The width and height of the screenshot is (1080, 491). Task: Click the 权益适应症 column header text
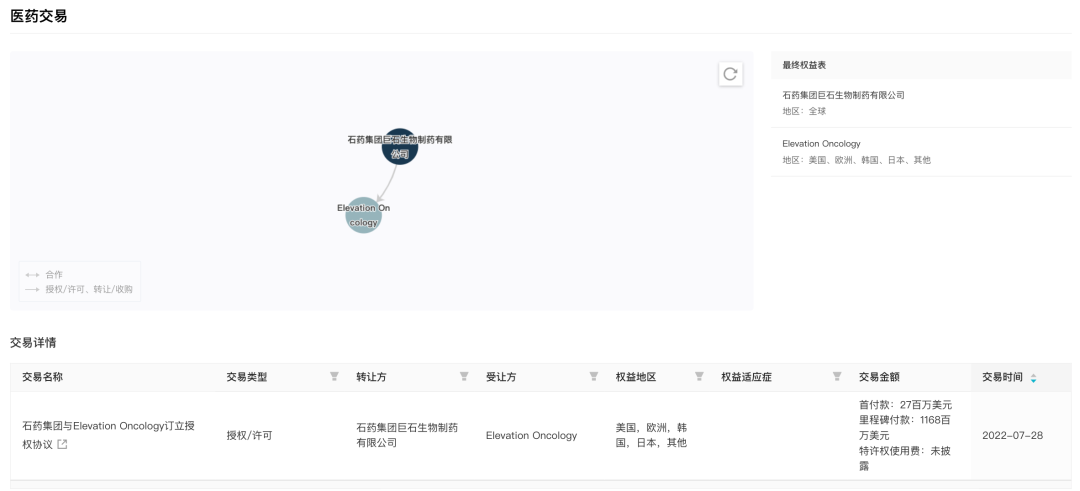tap(747, 377)
